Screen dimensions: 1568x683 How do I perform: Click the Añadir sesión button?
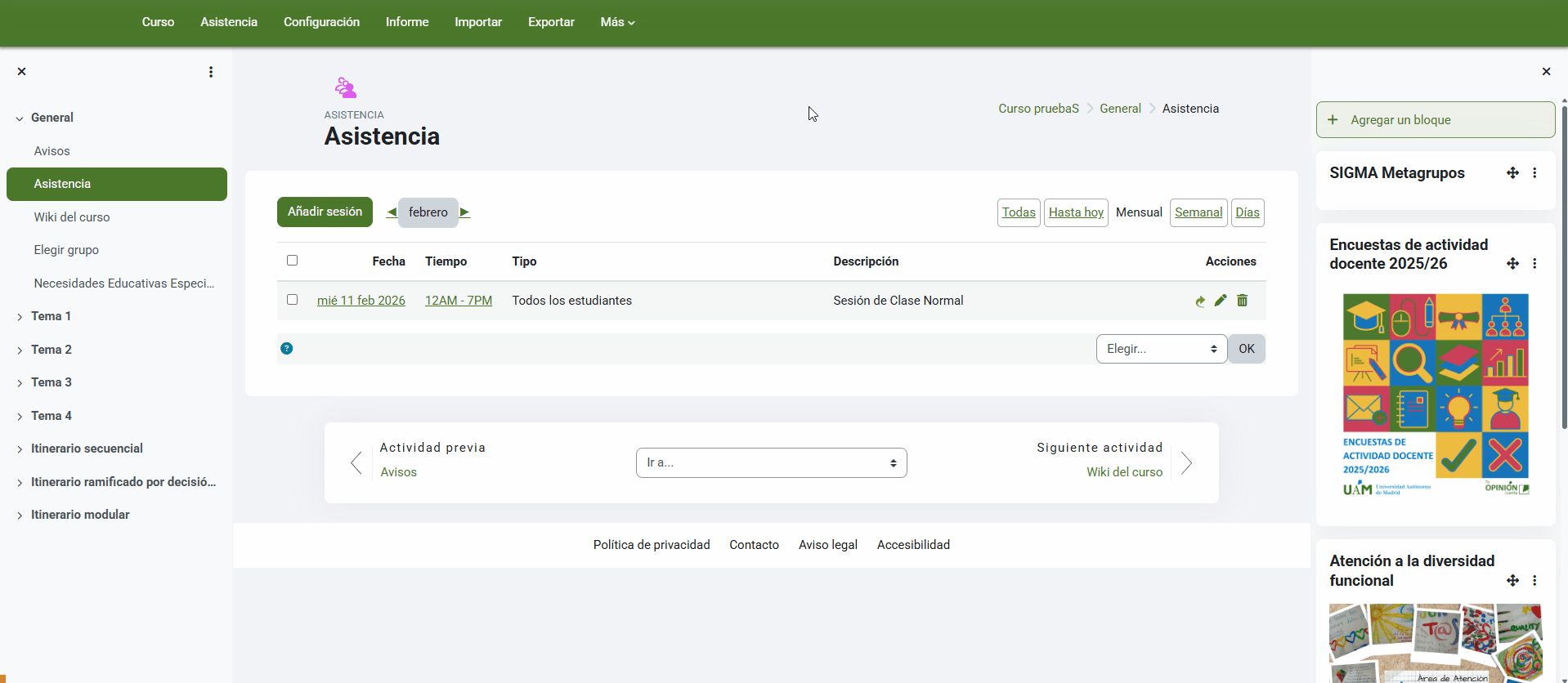click(325, 212)
